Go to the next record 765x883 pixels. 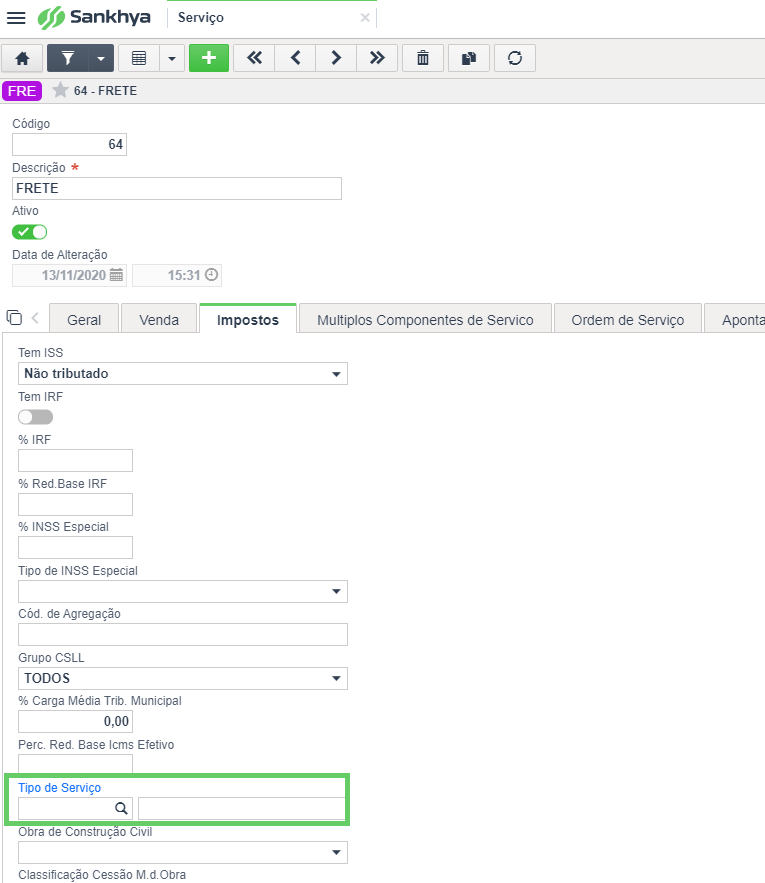tap(336, 58)
